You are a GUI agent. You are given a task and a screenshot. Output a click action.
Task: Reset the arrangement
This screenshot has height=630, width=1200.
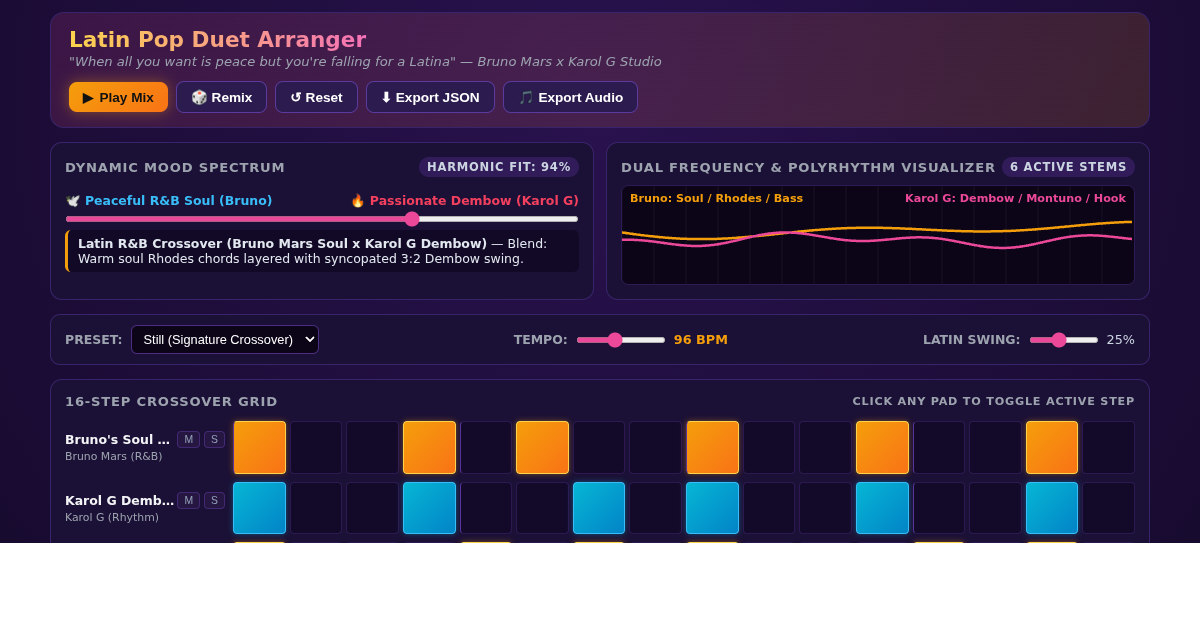click(316, 97)
